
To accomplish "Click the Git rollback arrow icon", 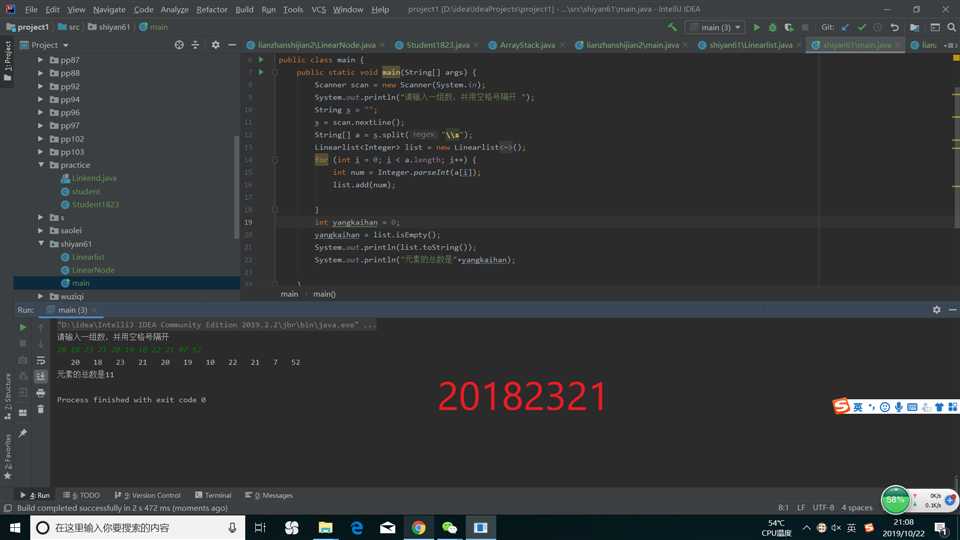I will click(894, 27).
